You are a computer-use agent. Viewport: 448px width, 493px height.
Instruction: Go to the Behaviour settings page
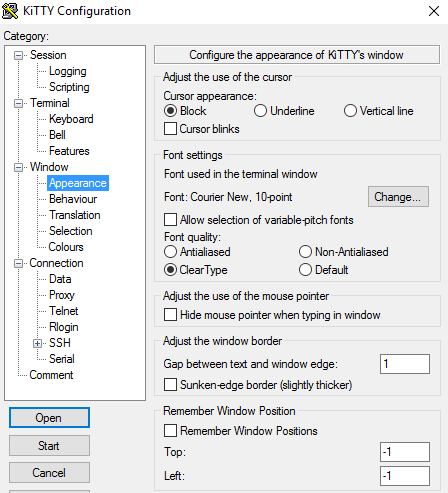(73, 199)
